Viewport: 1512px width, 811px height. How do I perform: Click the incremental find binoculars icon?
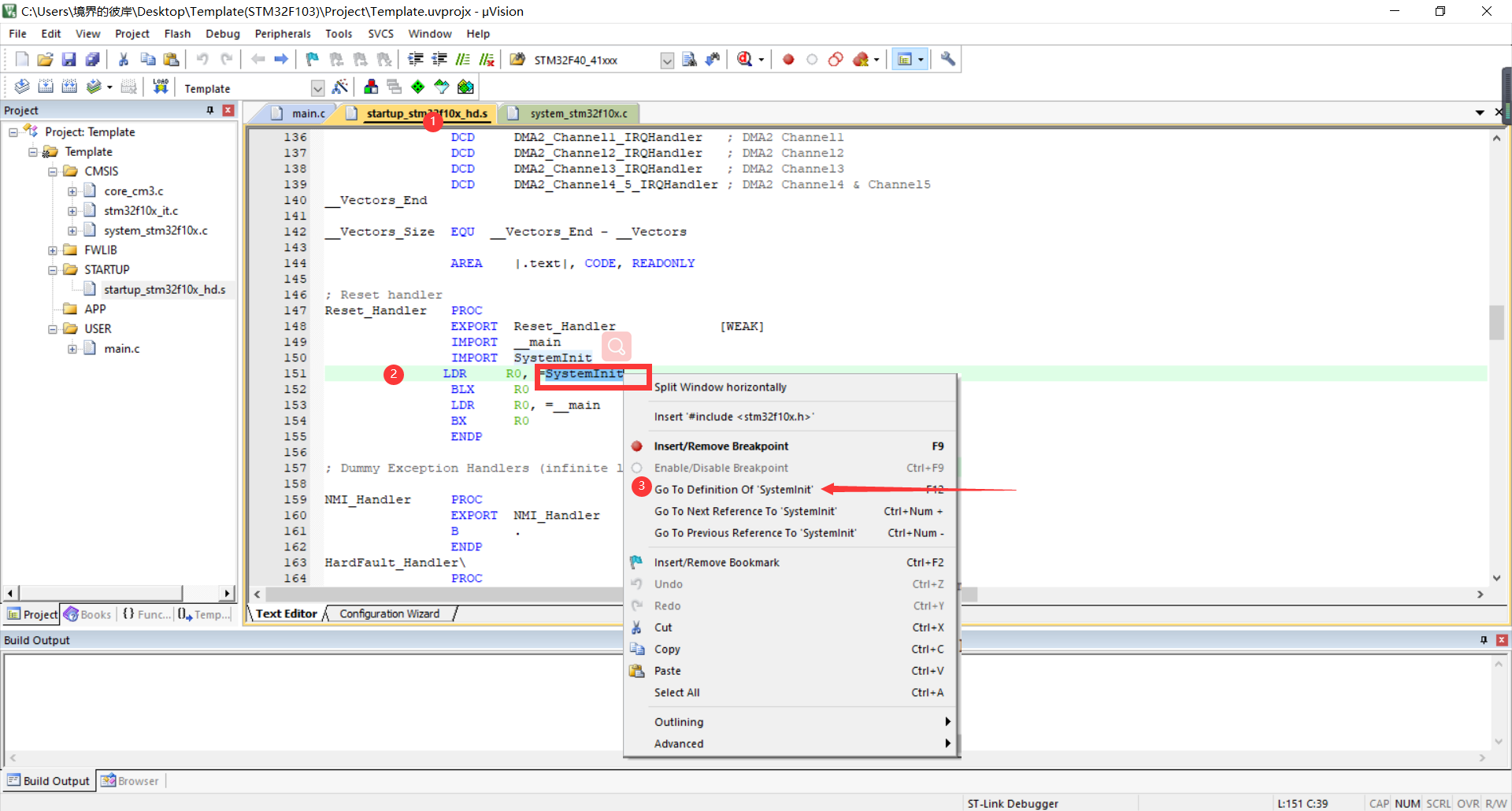click(713, 59)
